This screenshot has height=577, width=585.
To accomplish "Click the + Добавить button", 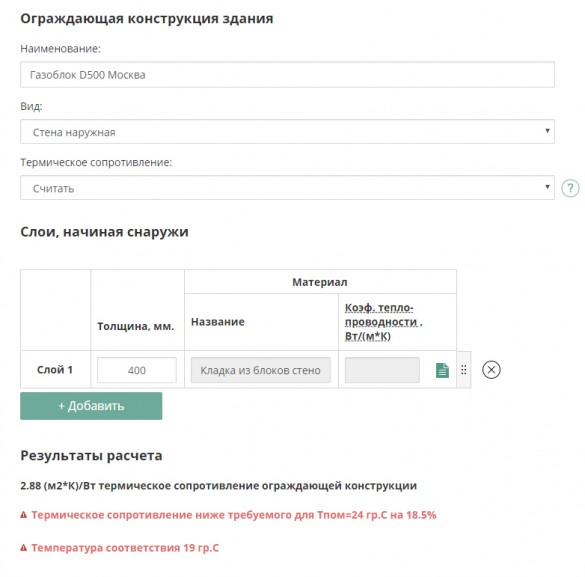I will tap(91, 406).
